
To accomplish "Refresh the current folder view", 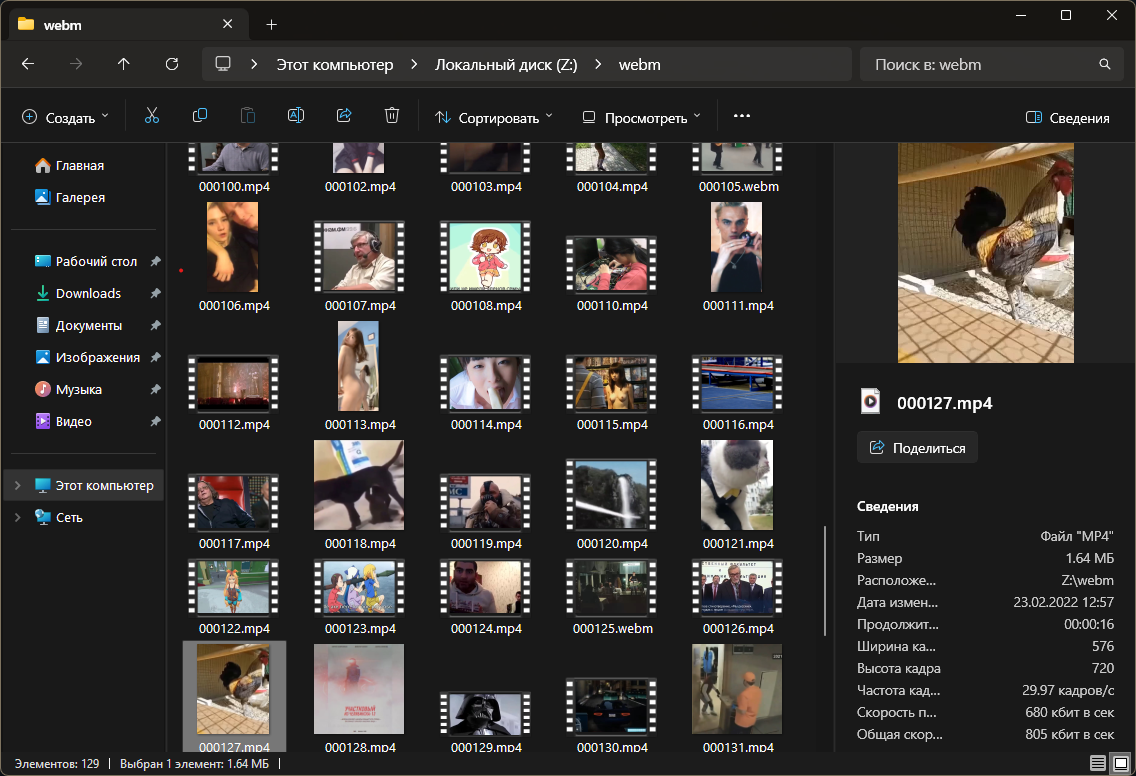I will pyautogui.click(x=172, y=64).
